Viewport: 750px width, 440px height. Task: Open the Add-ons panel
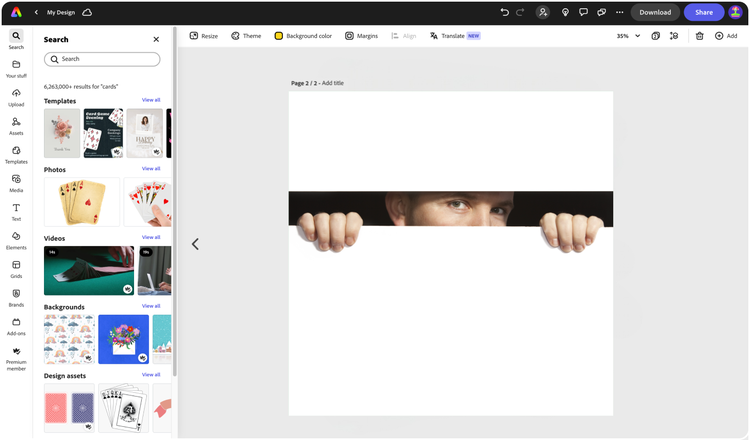[16, 327]
